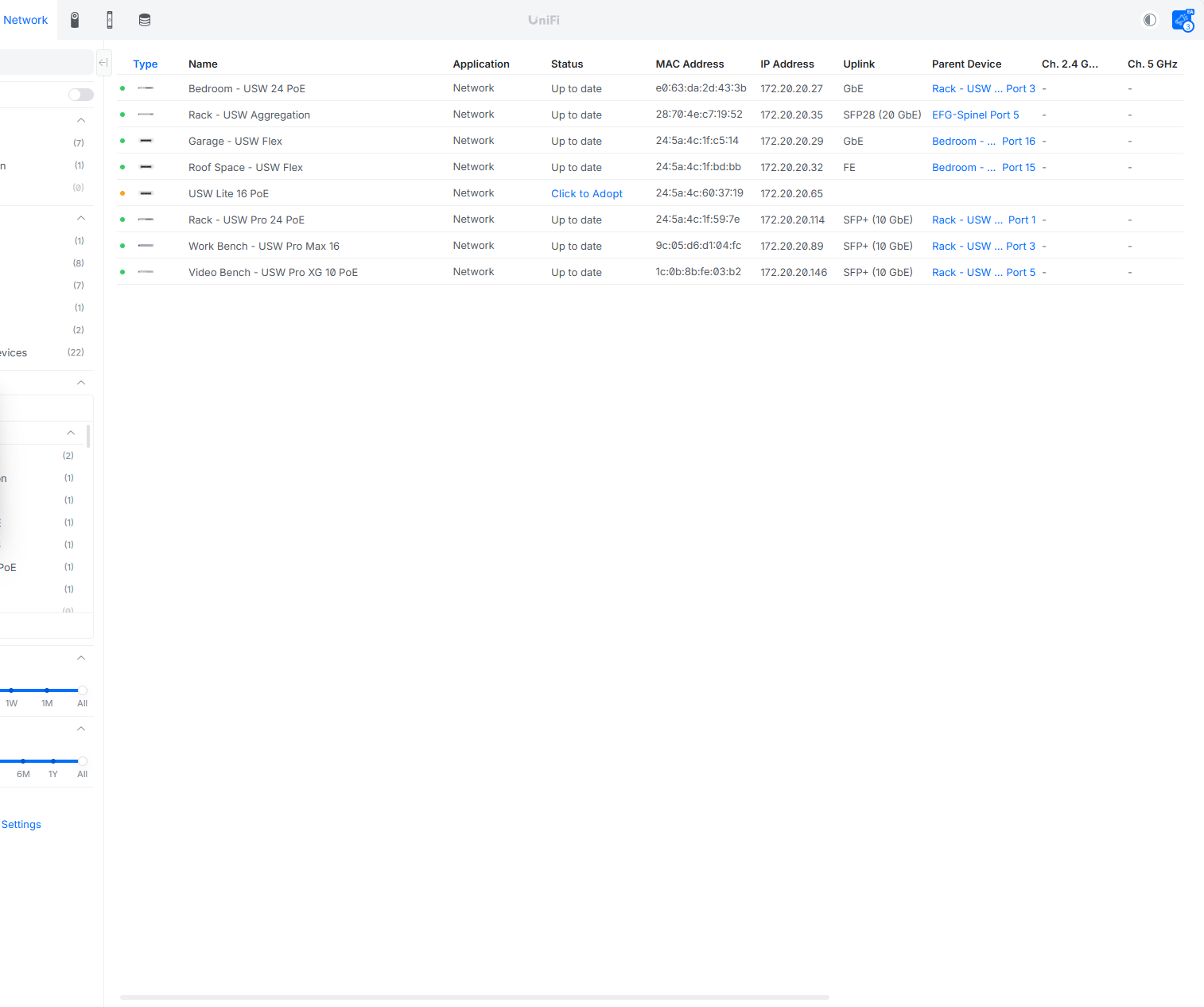
Task: Select the Video Bench - USW Pro XG 10 PoE name
Action: (x=273, y=272)
